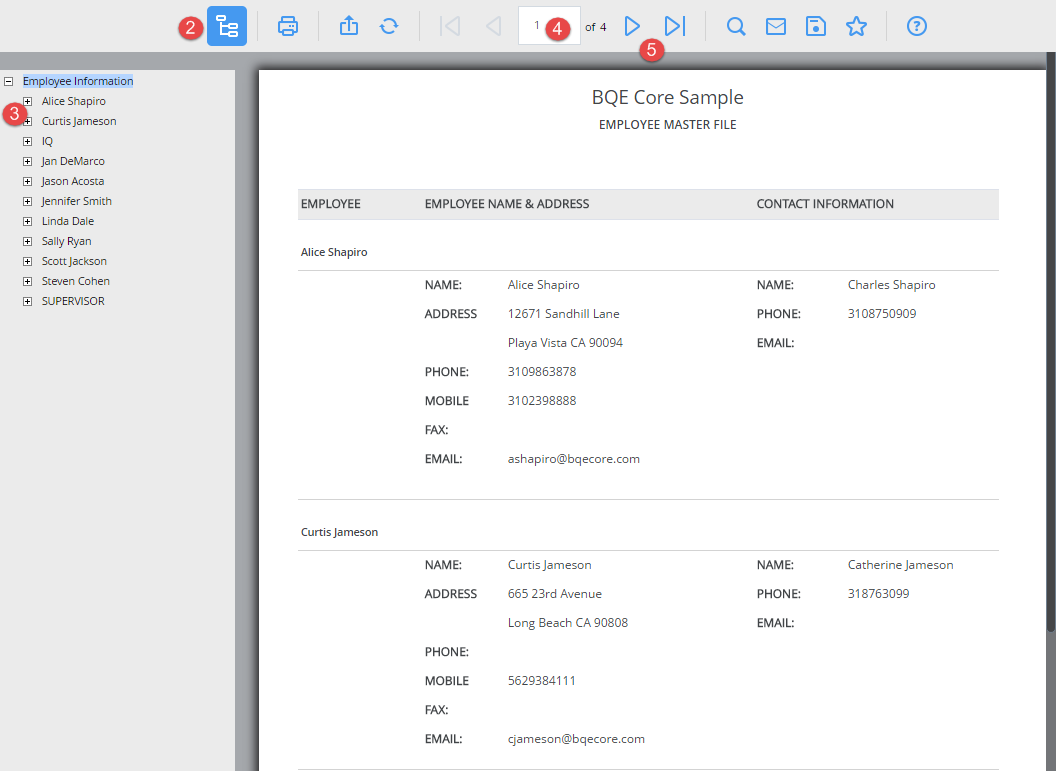Click Curtis Jameson's section heading in report

pos(339,532)
